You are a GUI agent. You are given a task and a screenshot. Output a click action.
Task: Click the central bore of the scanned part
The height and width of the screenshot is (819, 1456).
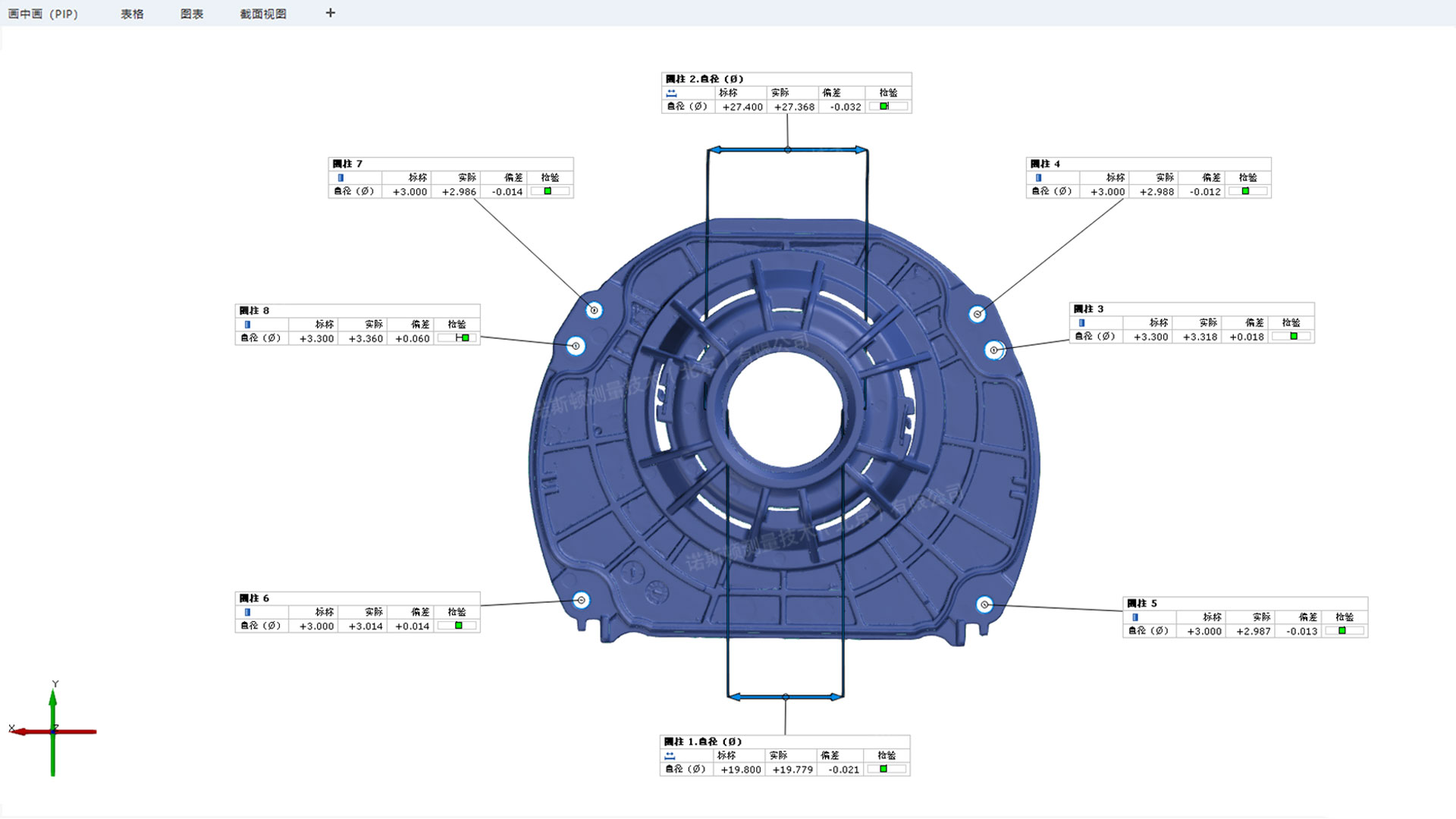coord(785,408)
